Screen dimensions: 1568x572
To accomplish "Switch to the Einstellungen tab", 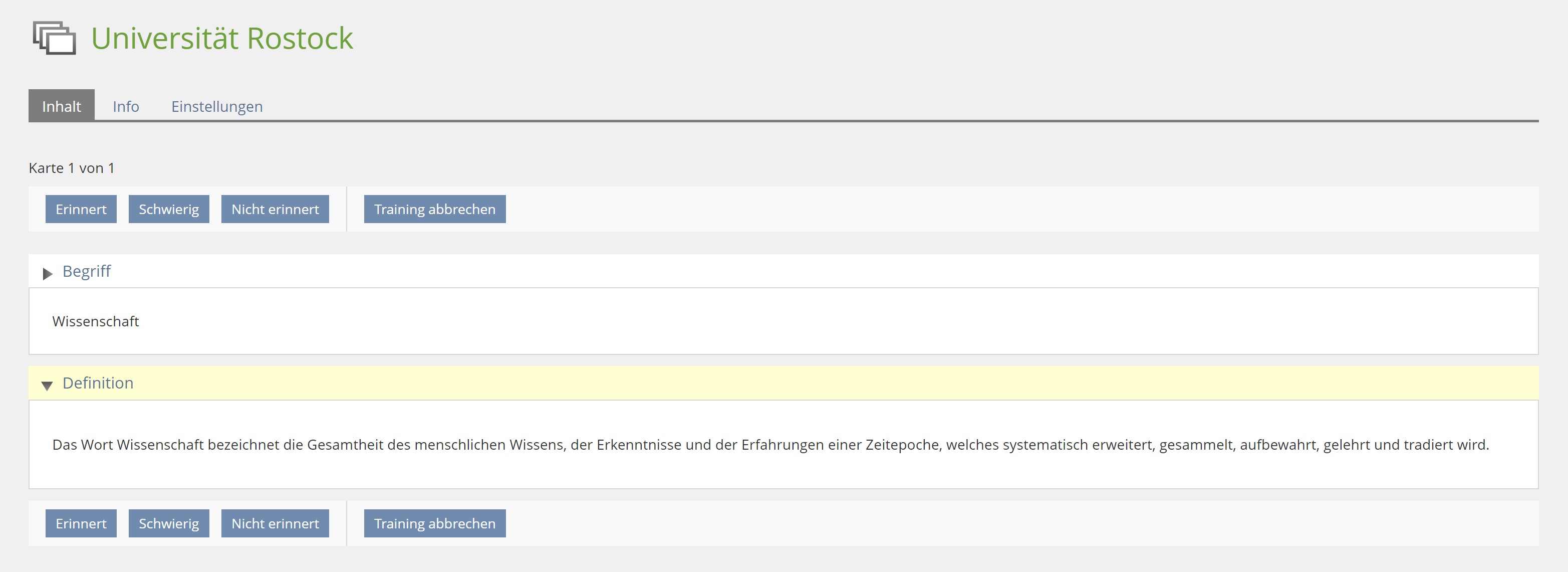I will click(217, 106).
